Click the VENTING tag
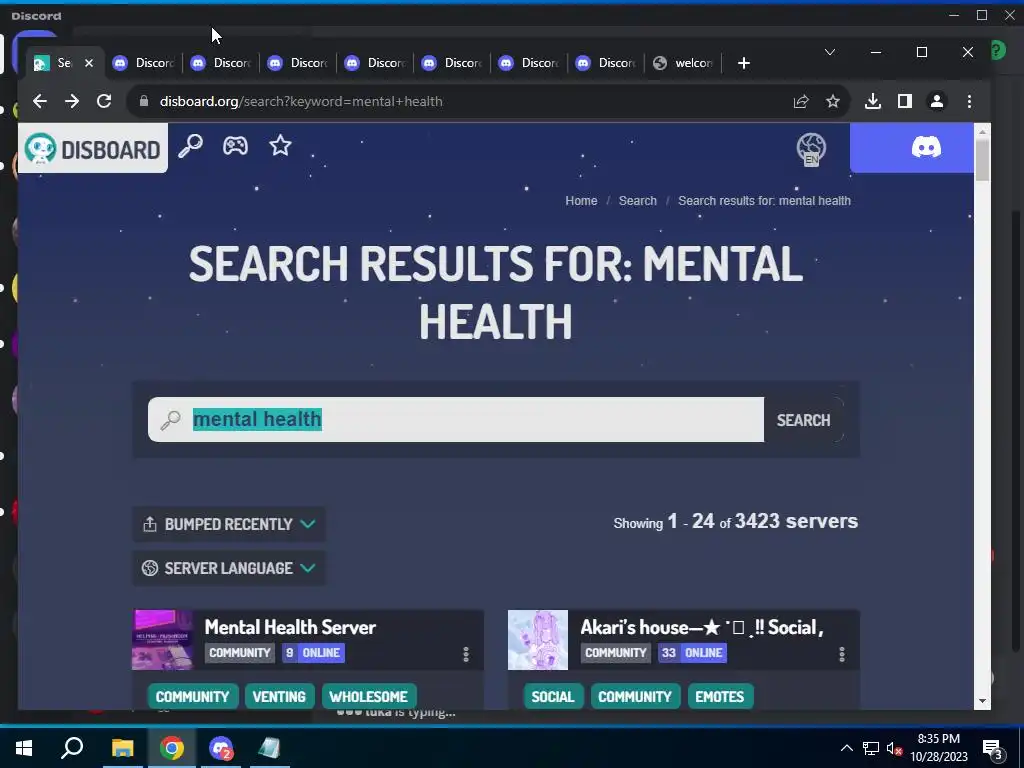 point(279,697)
